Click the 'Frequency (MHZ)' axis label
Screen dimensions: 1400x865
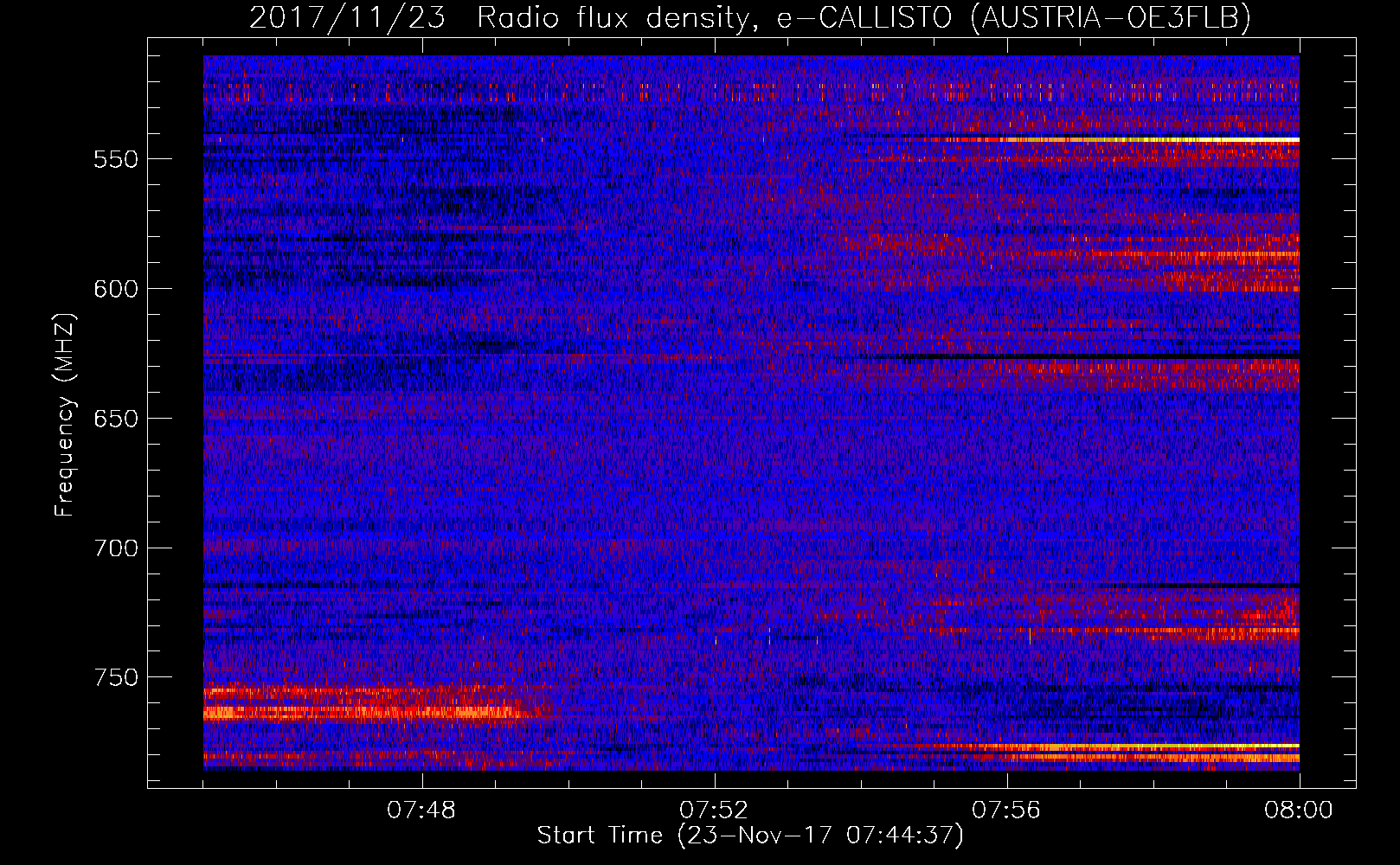coord(65,414)
